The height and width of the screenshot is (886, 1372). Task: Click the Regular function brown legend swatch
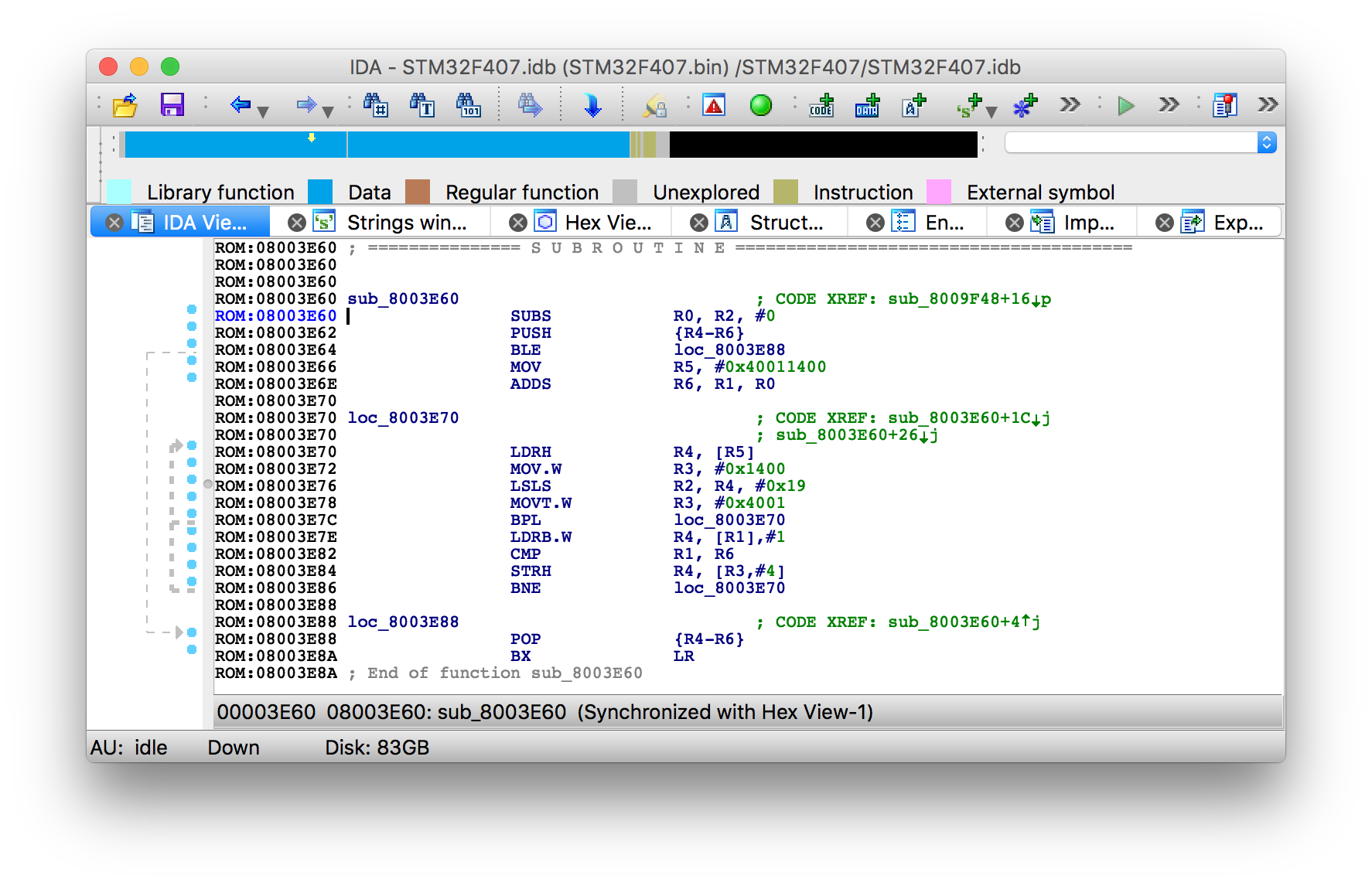[x=418, y=192]
